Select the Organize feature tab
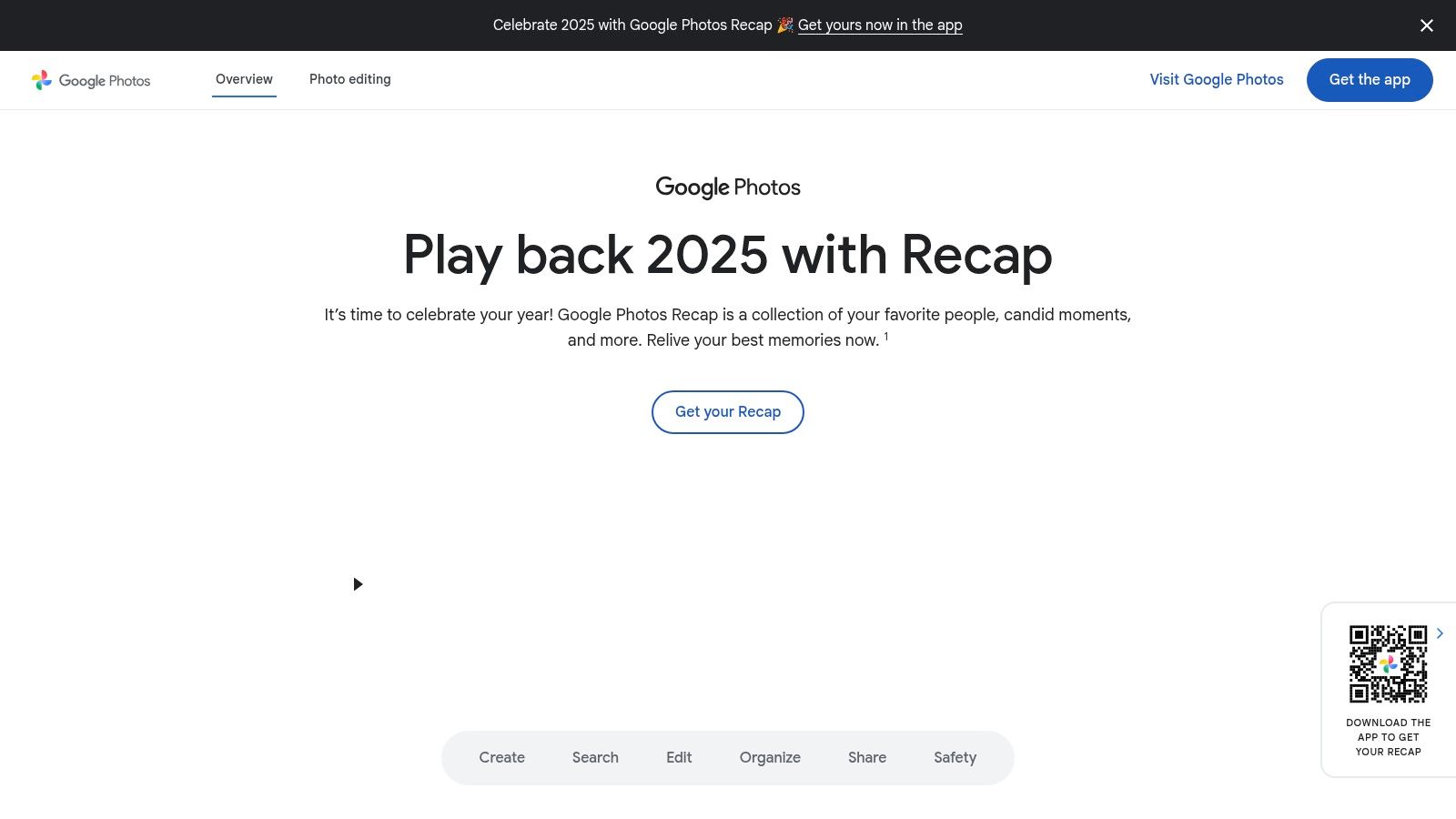This screenshot has height=819, width=1456. click(x=770, y=757)
